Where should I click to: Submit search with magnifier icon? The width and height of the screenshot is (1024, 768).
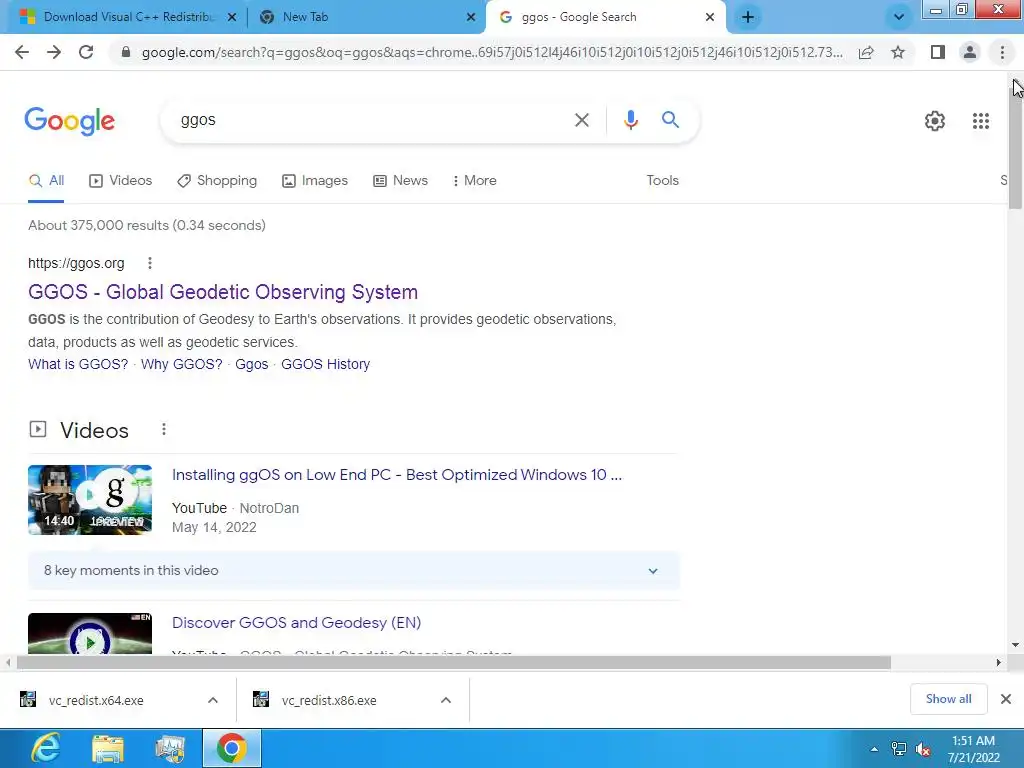[x=670, y=120]
